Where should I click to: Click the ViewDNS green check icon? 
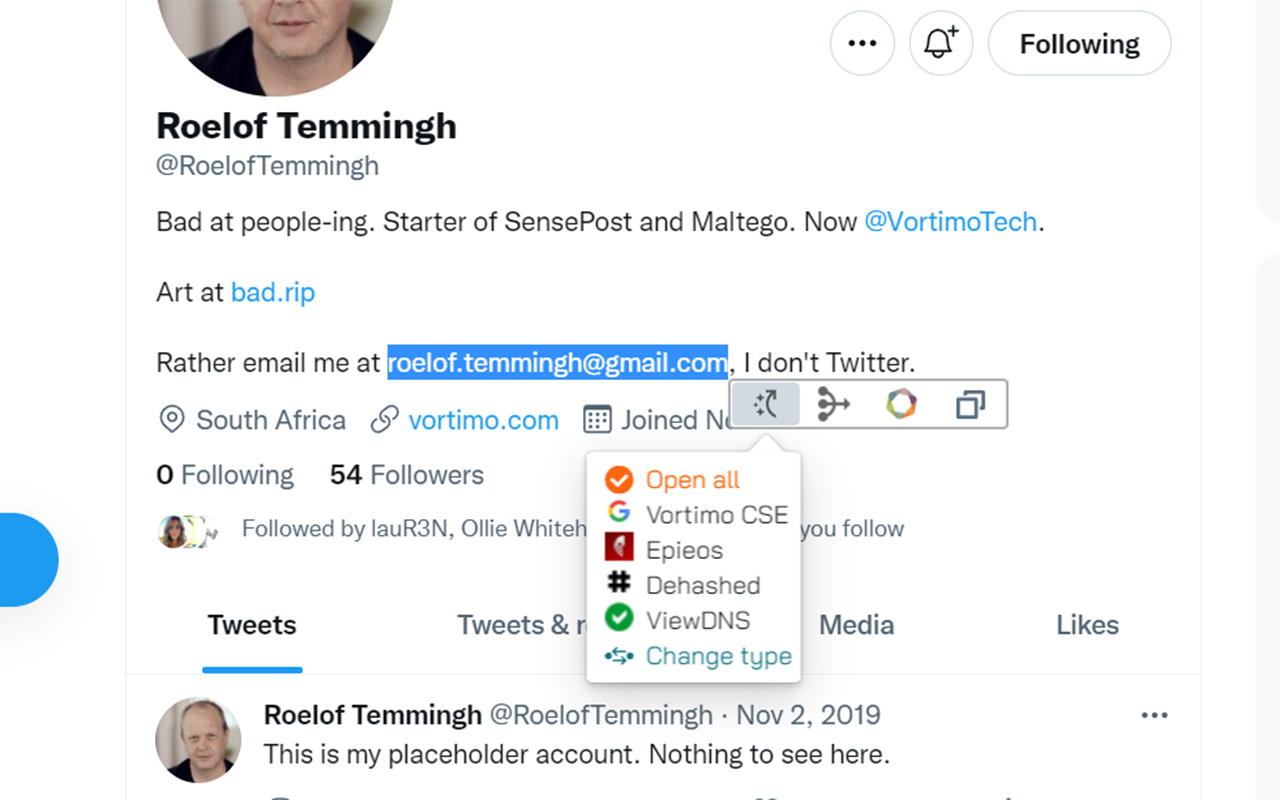point(619,620)
